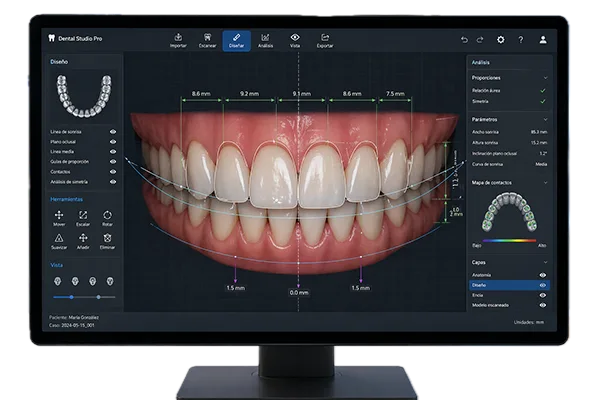Click the Herramientas section heading
Image resolution: width=600 pixels, height=400 pixels.
coord(67,199)
